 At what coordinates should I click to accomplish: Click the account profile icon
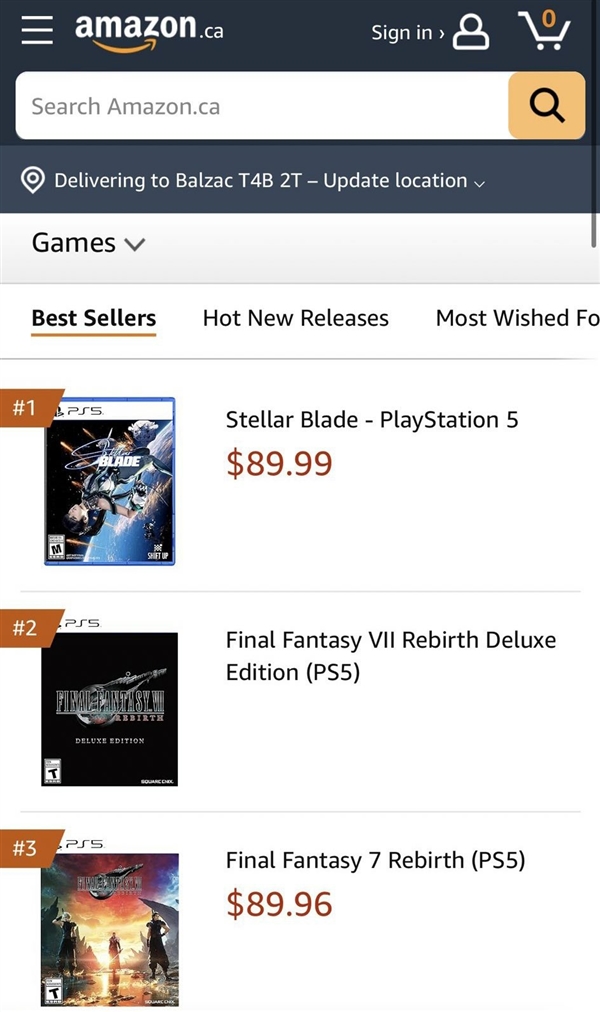(471, 32)
